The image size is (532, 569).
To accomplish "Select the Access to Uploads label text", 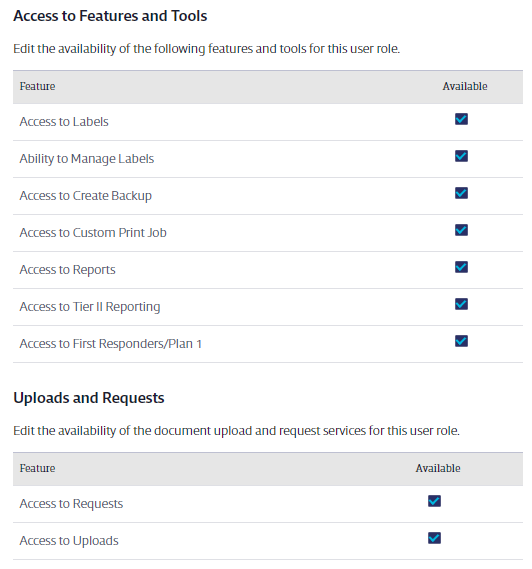I will (x=69, y=541).
